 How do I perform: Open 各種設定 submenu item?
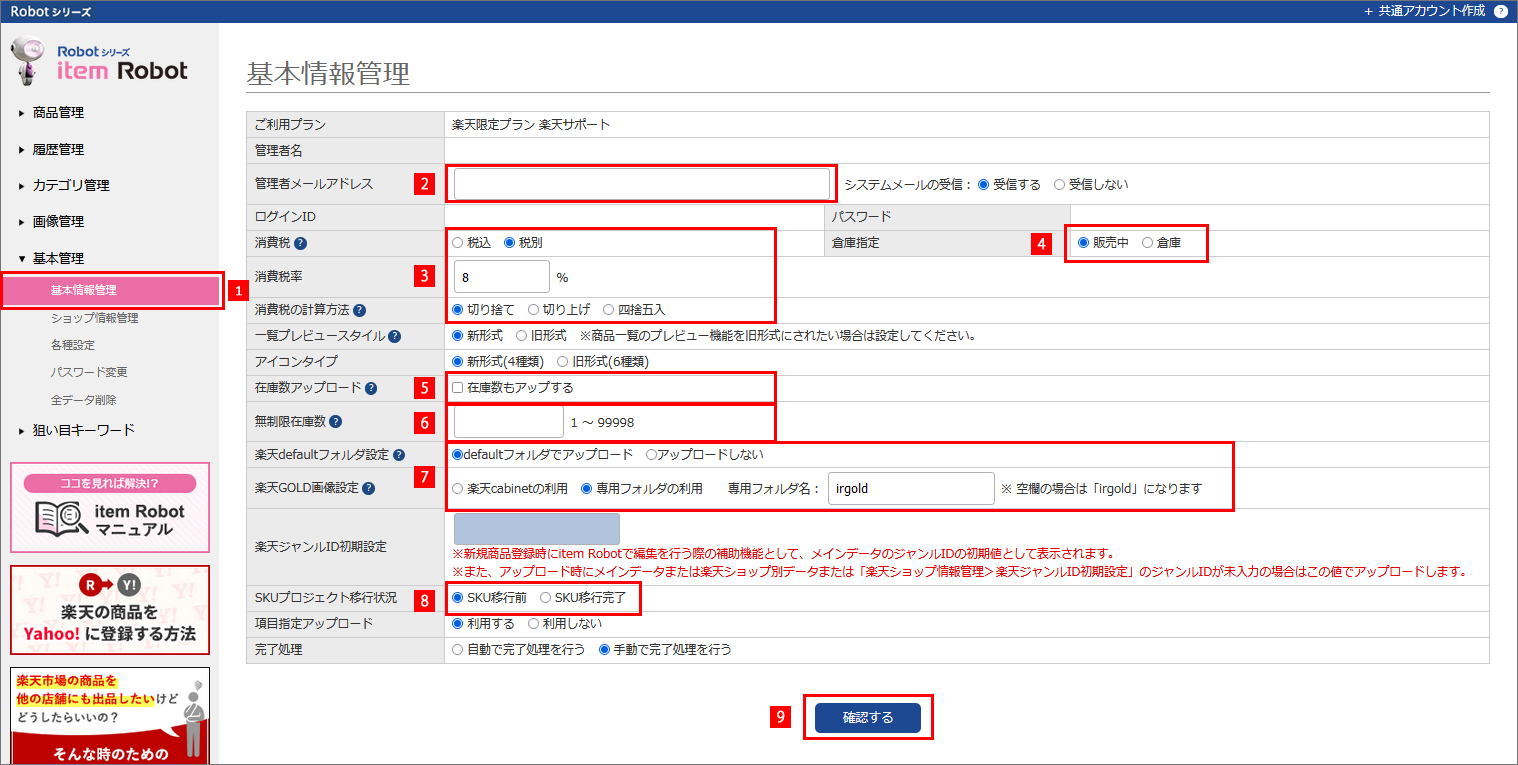pos(73,346)
